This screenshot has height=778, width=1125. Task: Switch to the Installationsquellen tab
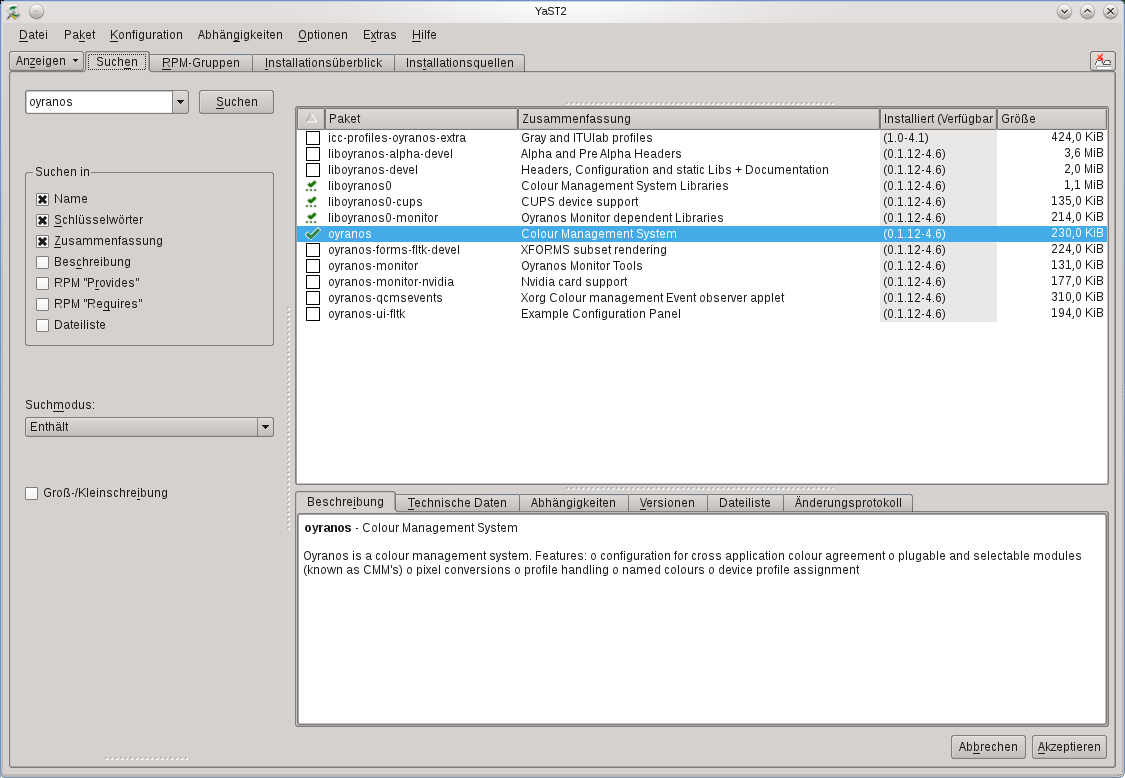click(x=460, y=63)
